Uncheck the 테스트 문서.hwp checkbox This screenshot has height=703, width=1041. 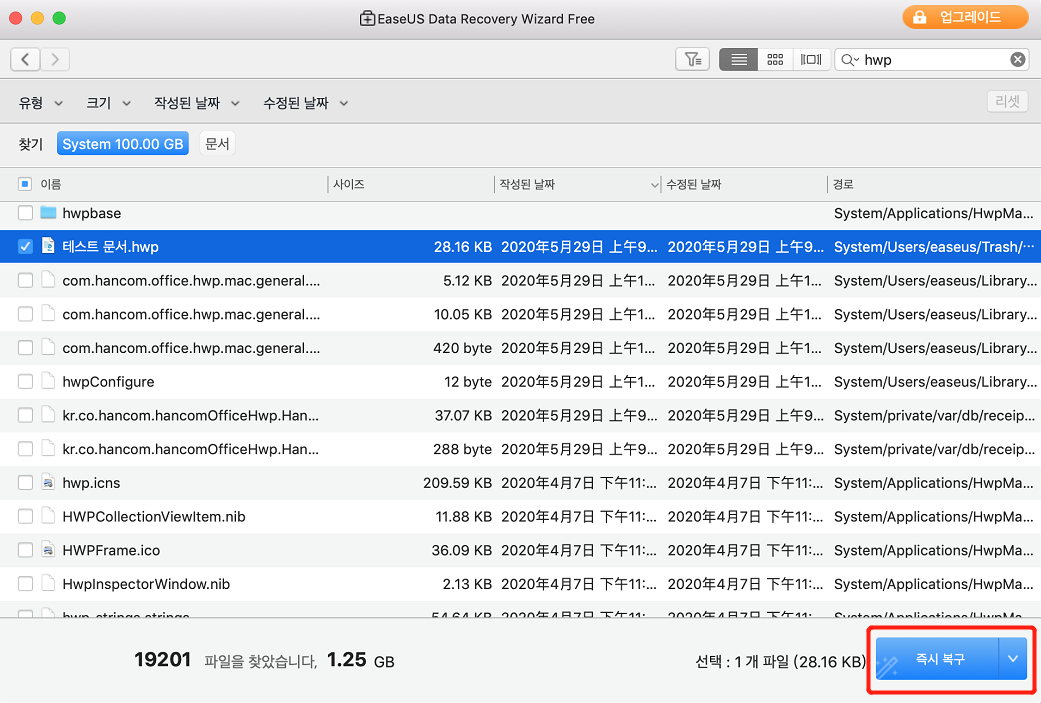pyautogui.click(x=25, y=246)
